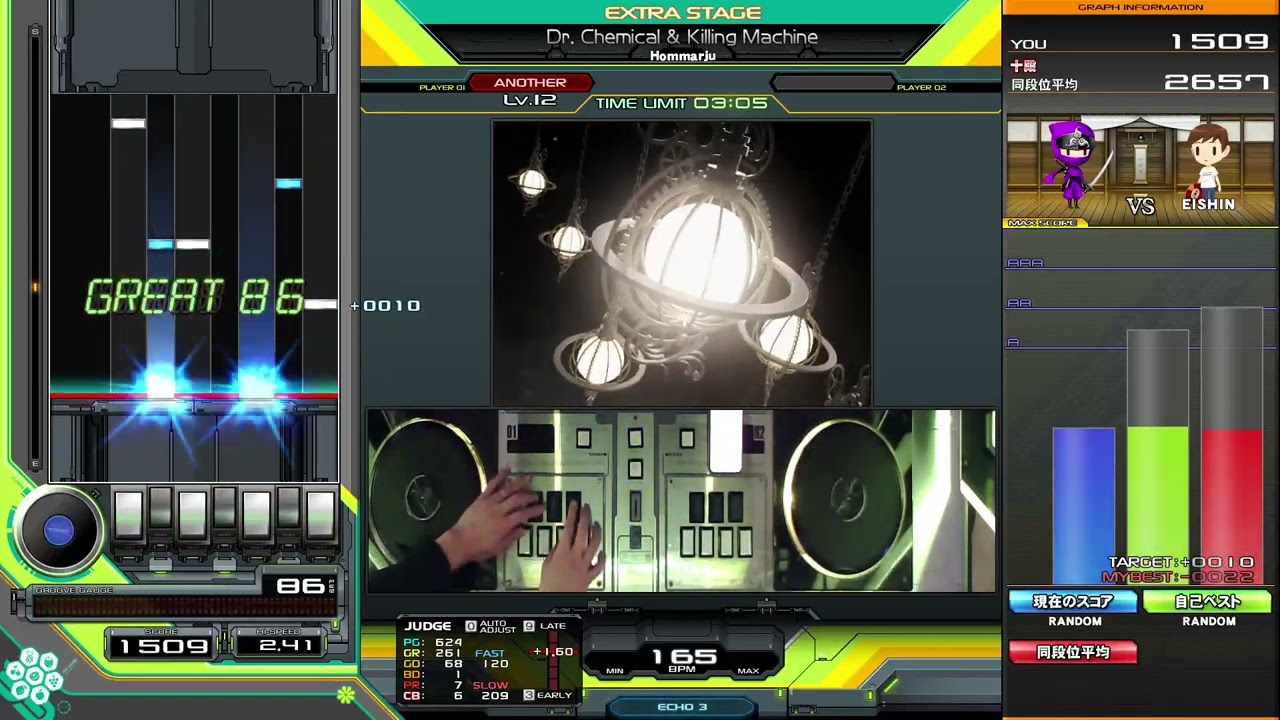Viewport: 1280px width, 720px height.
Task: Click the green personal best graph bar
Action: pyautogui.click(x=1158, y=505)
